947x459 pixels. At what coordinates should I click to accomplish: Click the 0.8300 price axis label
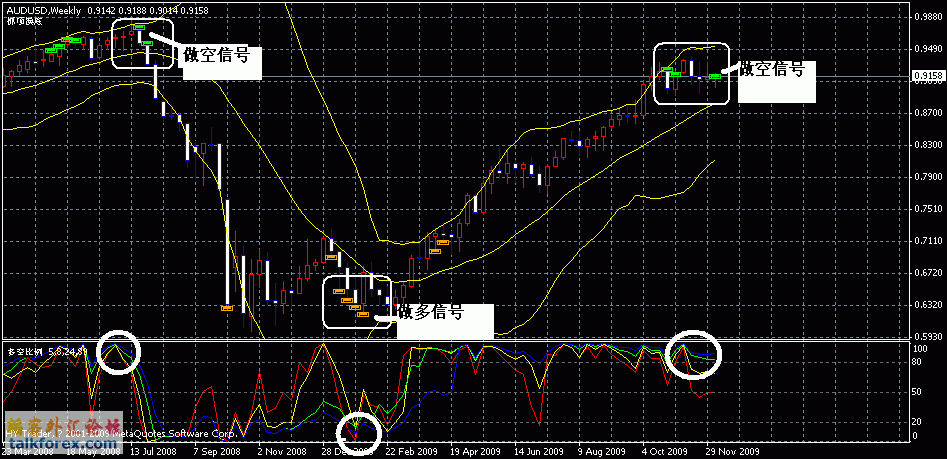click(x=929, y=145)
